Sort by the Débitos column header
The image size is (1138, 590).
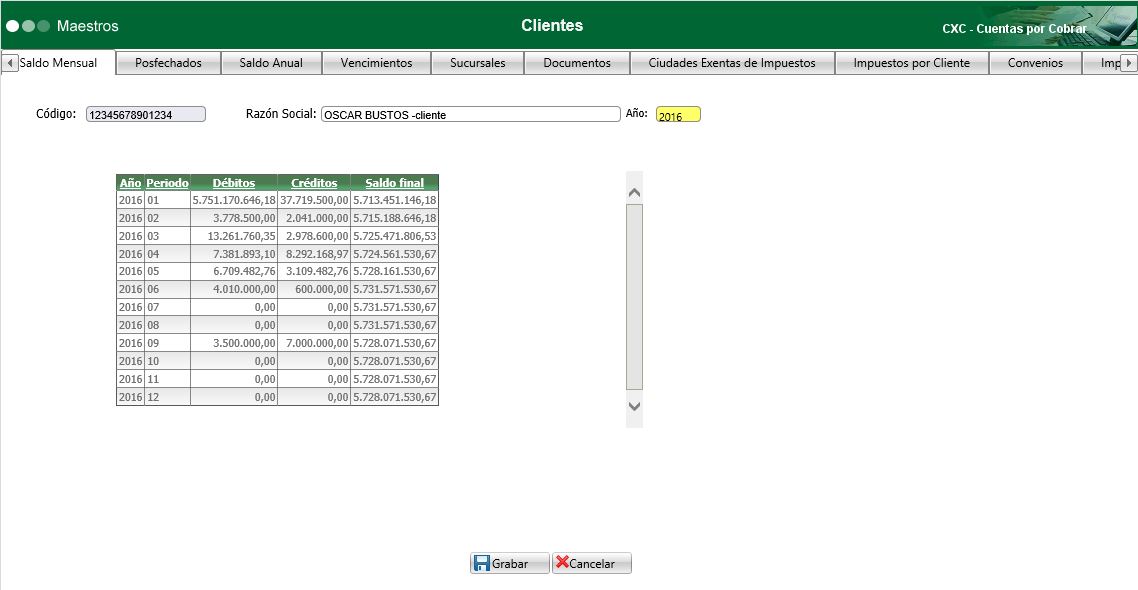pos(234,183)
